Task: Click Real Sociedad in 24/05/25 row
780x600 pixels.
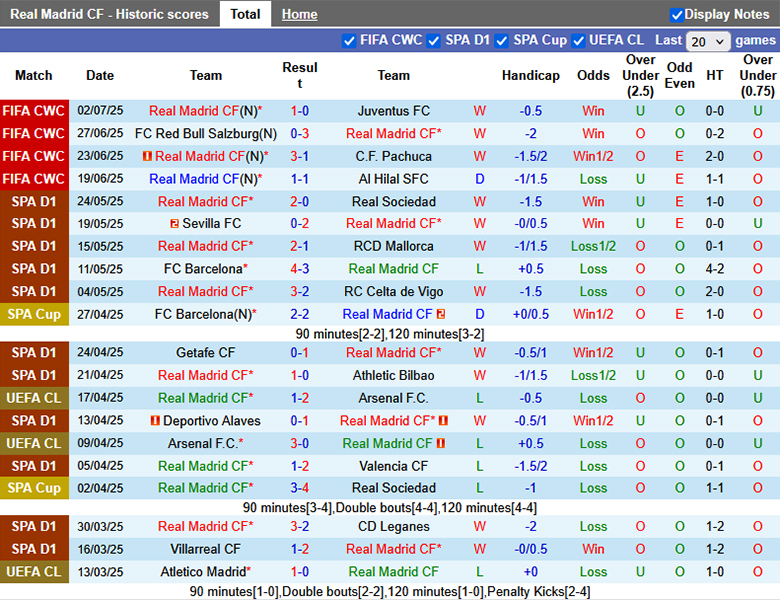Action: (x=393, y=201)
